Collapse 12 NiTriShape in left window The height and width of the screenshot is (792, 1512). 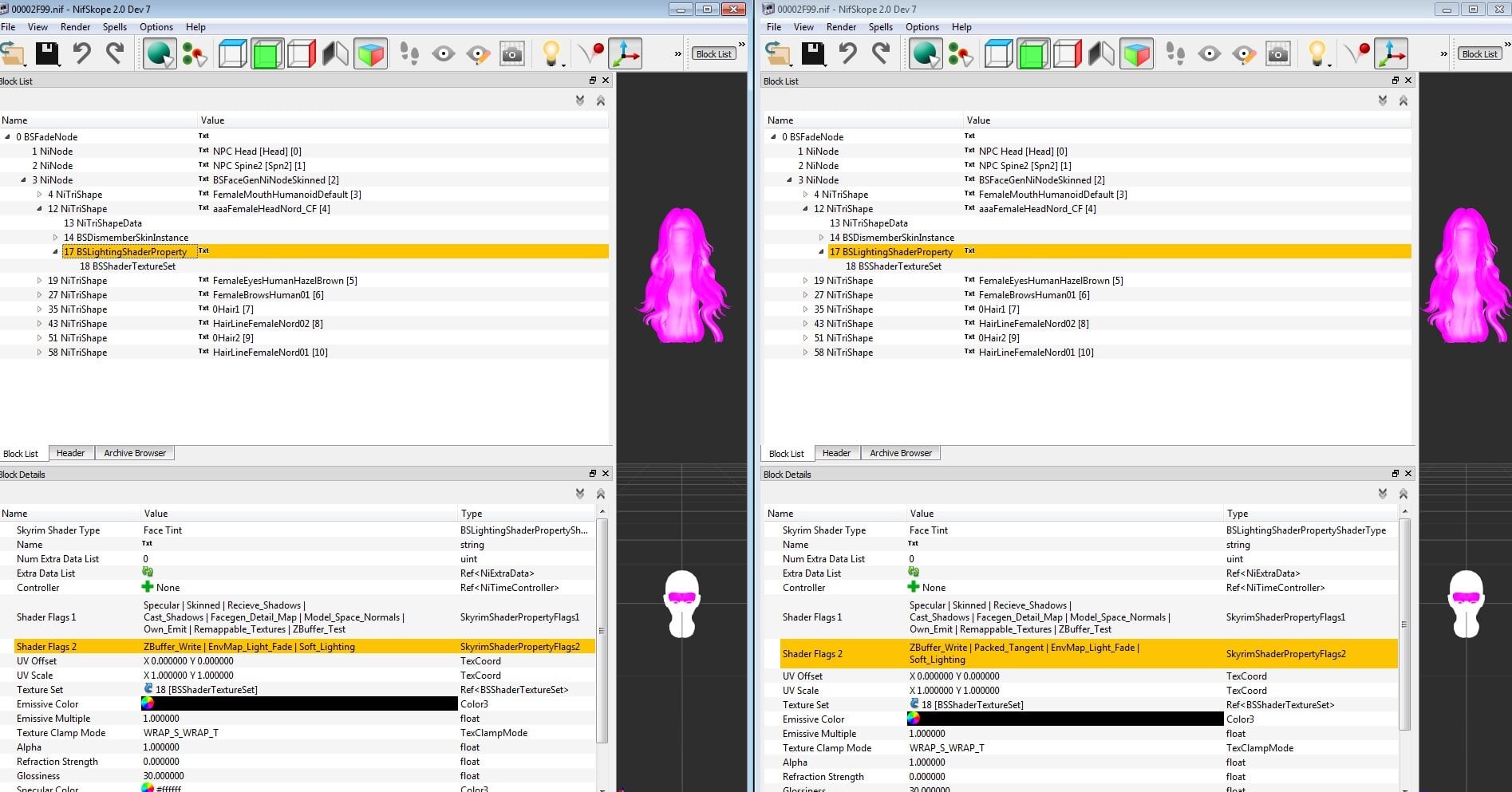pyautogui.click(x=40, y=208)
